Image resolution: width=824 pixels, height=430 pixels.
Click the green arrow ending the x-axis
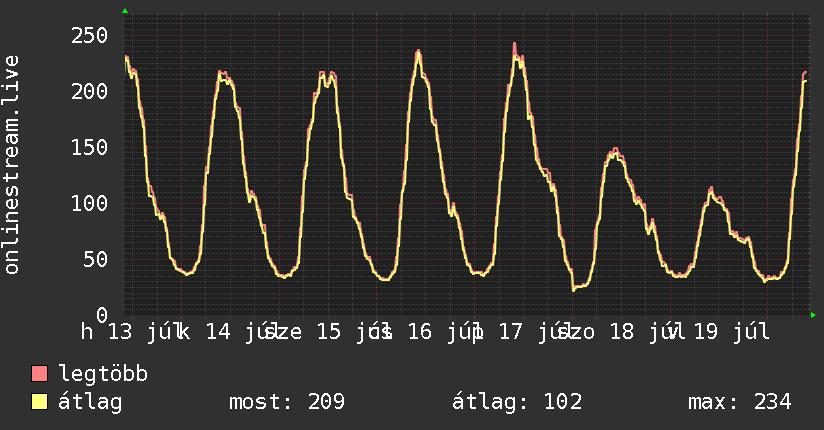click(x=813, y=315)
